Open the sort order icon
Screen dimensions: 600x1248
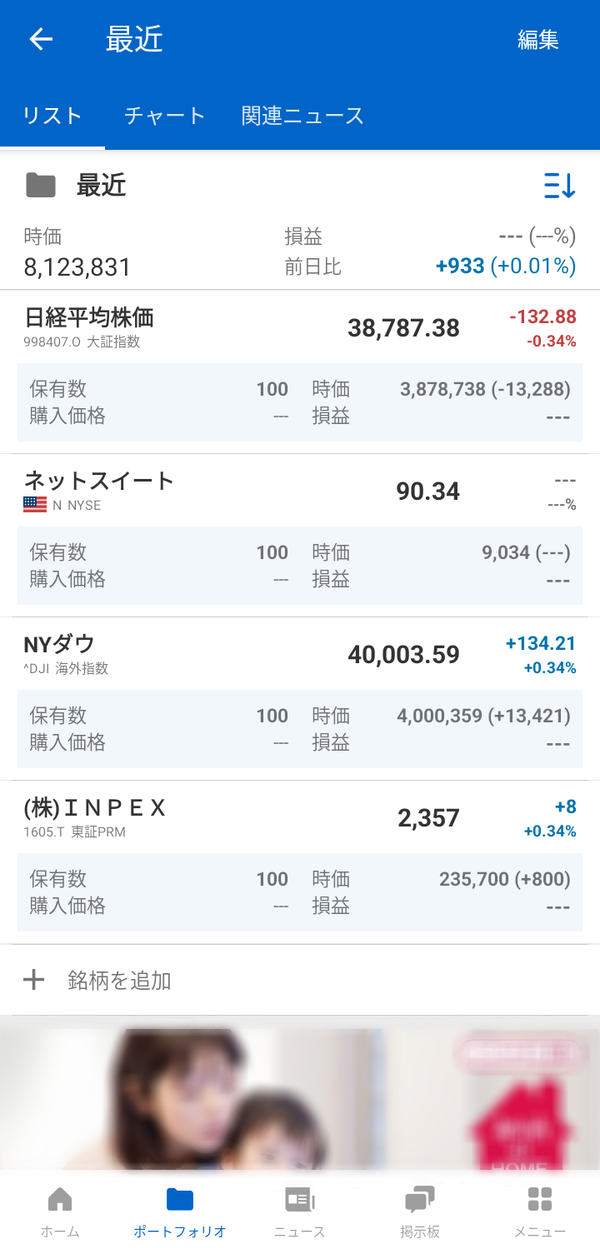pyautogui.click(x=559, y=185)
